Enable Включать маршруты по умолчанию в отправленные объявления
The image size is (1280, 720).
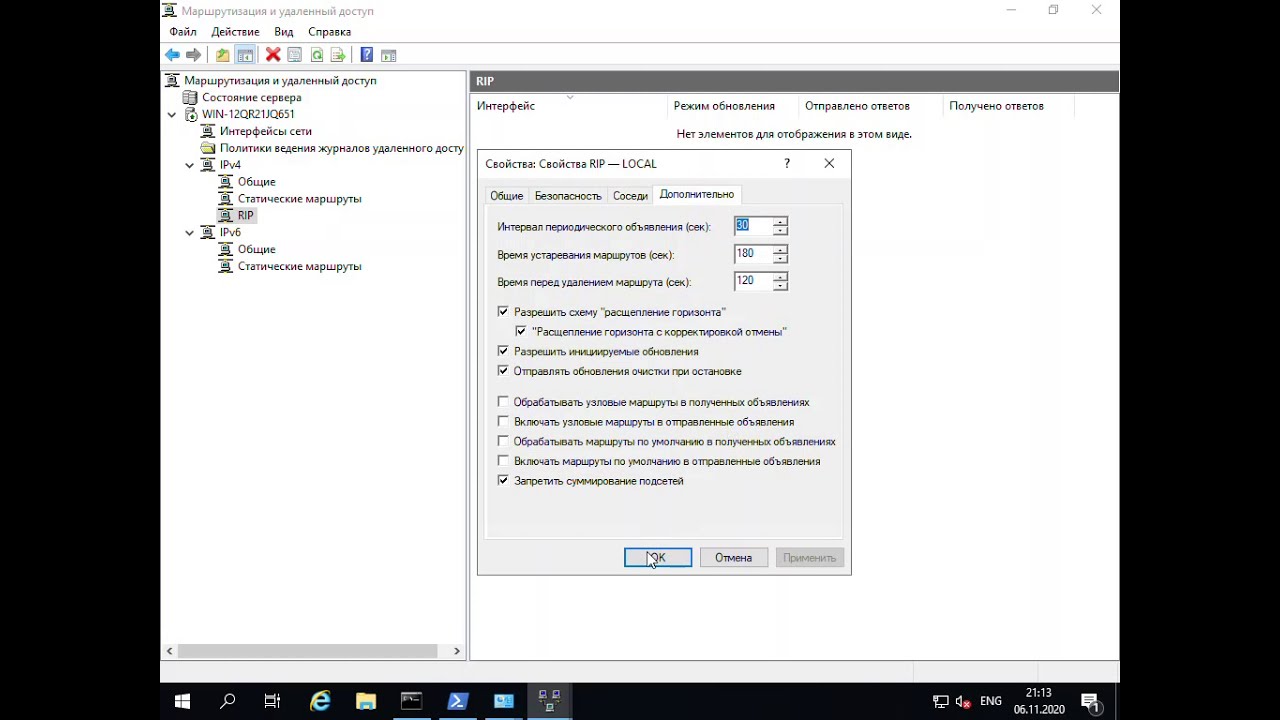503,461
